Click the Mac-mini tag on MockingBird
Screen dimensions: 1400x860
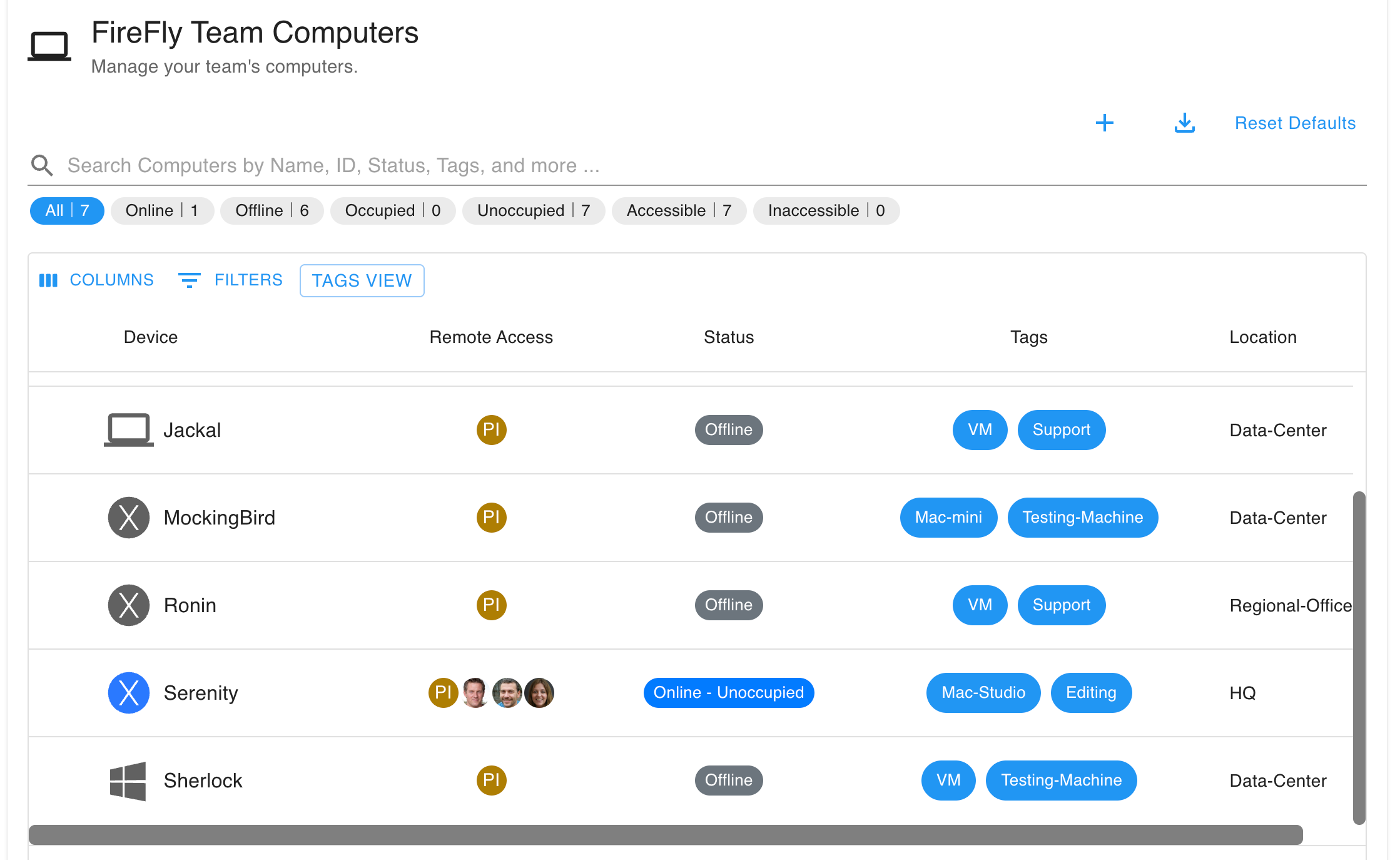948,518
